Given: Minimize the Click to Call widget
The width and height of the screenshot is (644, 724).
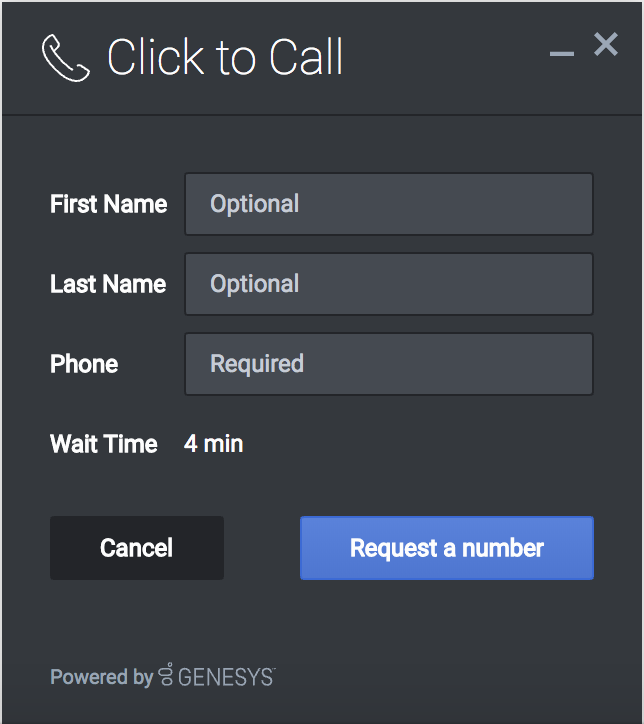Looking at the screenshot, I should click(562, 53).
